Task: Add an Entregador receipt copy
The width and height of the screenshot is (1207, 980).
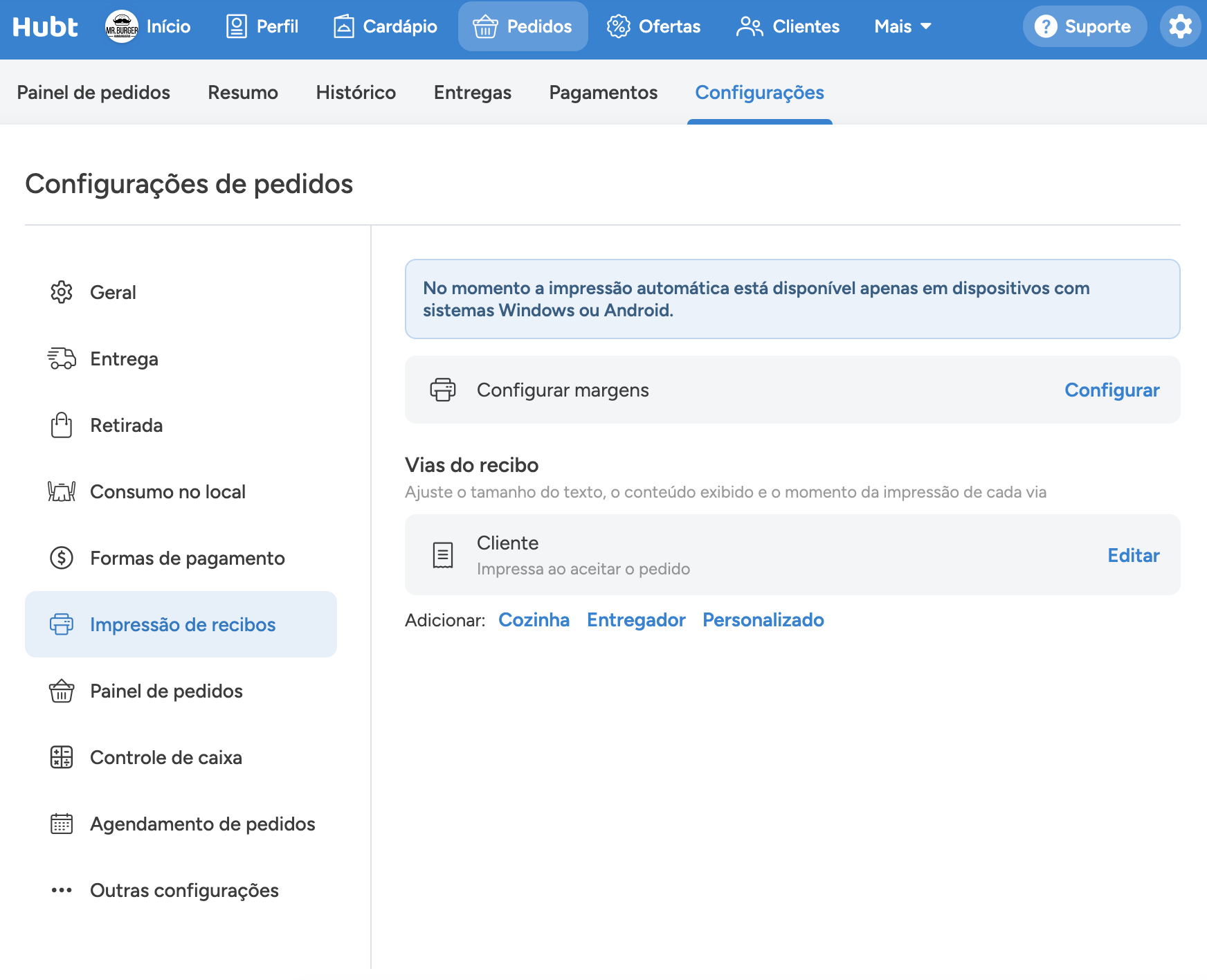Action: point(636,620)
